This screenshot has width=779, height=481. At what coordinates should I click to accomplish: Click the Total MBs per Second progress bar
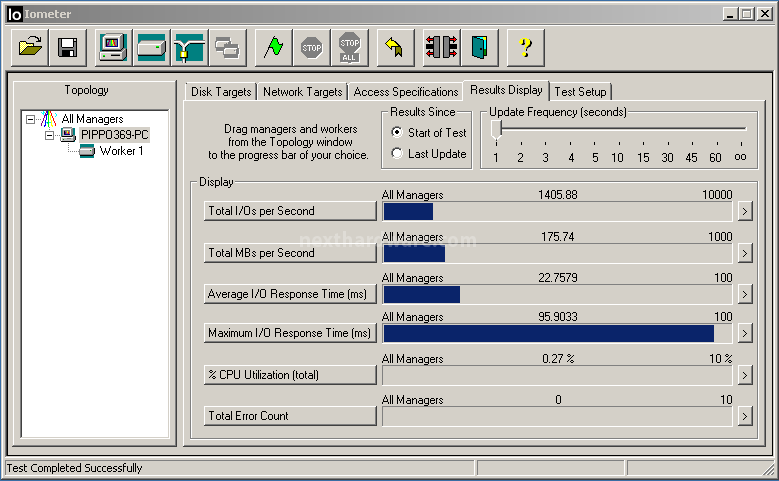click(x=557, y=253)
